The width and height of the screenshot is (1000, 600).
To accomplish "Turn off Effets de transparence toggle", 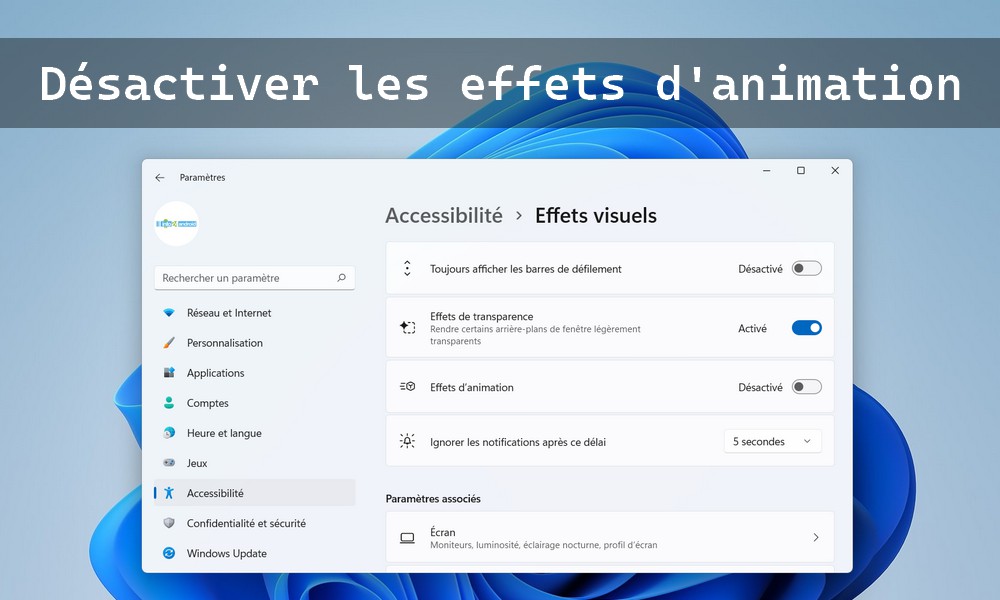I will 807,328.
